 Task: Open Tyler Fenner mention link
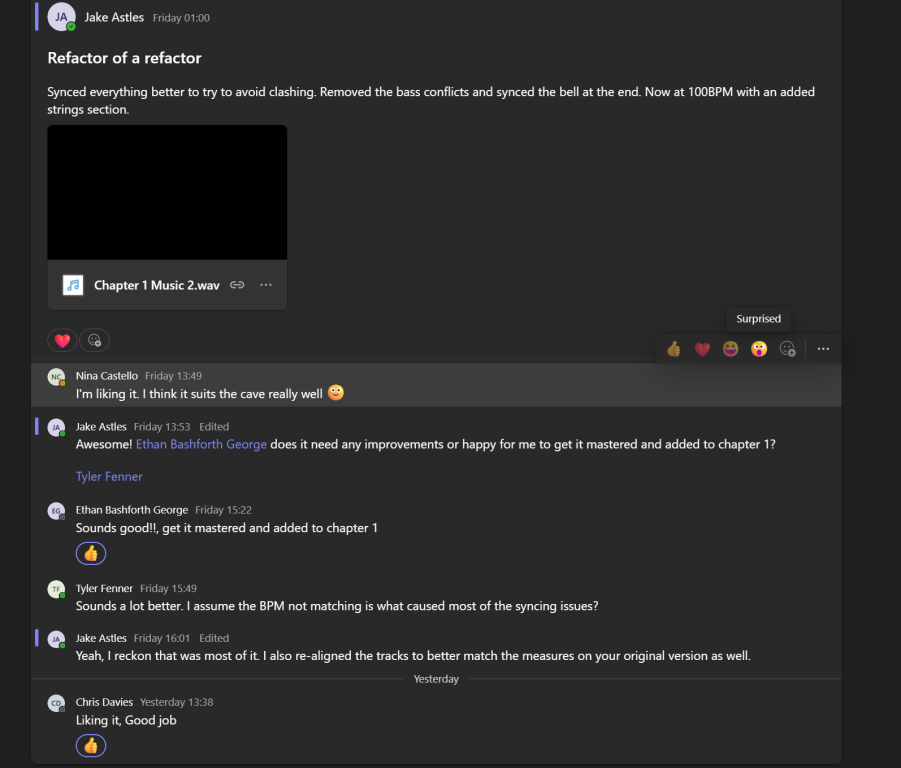tap(109, 476)
